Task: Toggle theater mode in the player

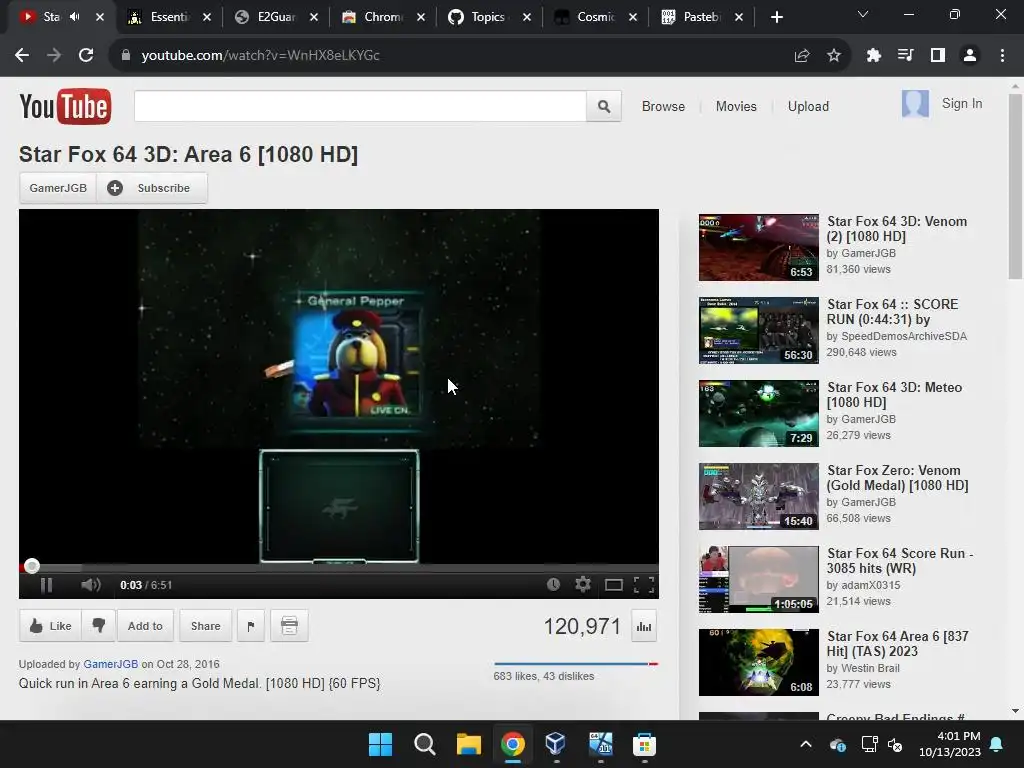Action: pos(613,585)
